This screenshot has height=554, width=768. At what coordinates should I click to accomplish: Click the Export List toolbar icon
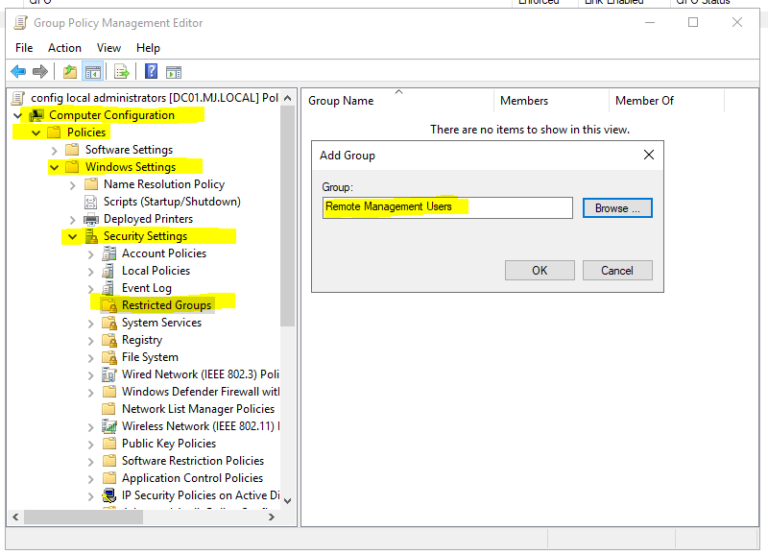pyautogui.click(x=121, y=71)
